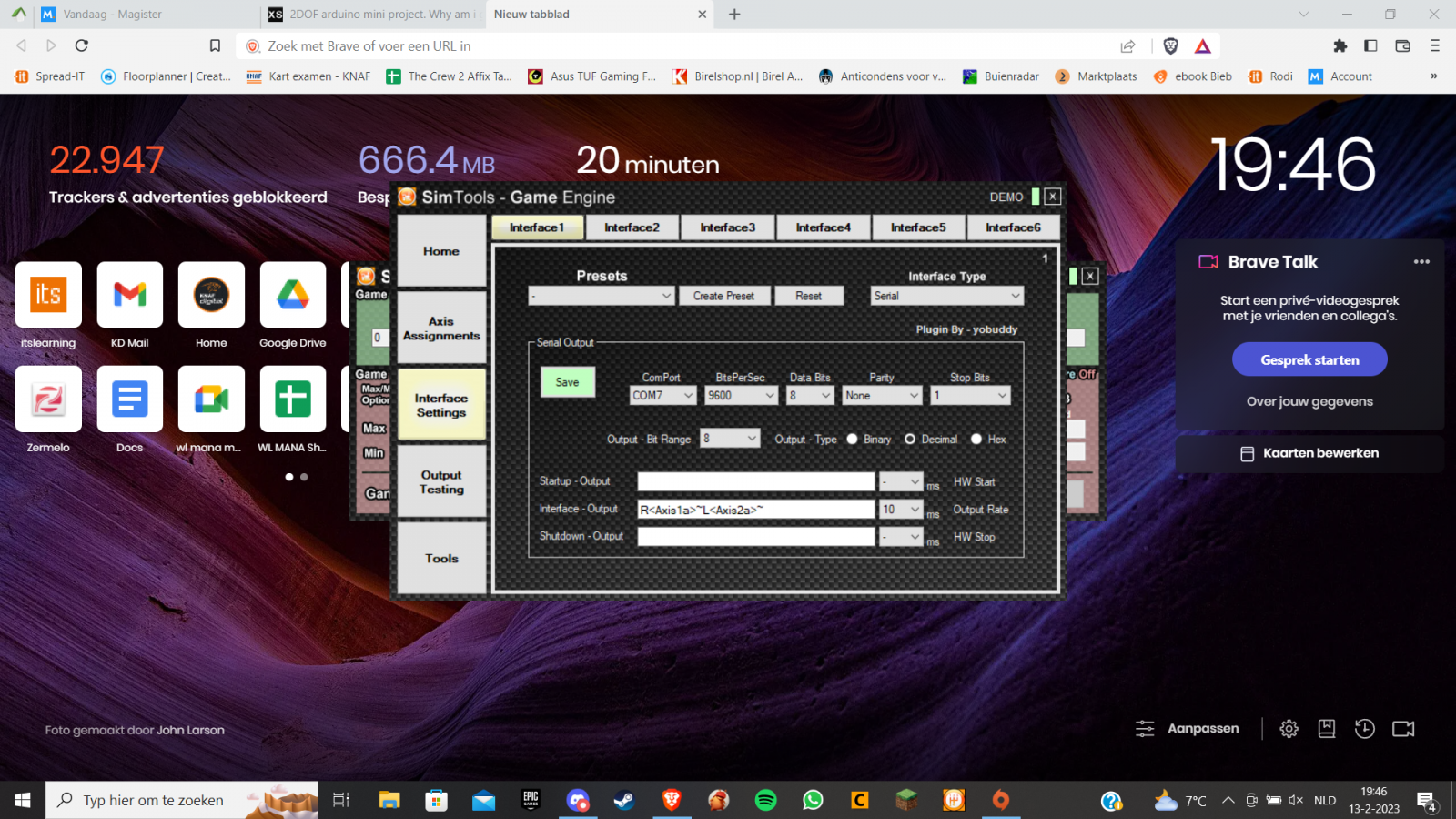The width and height of the screenshot is (1456, 819).
Task: Open Over jouw gegevens link
Action: coord(1309,401)
